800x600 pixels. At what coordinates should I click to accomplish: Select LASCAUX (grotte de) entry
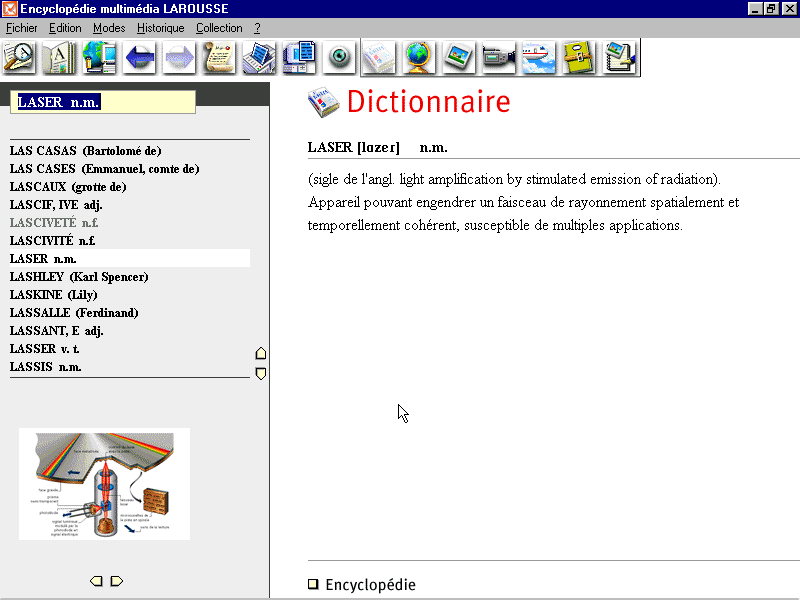68,187
